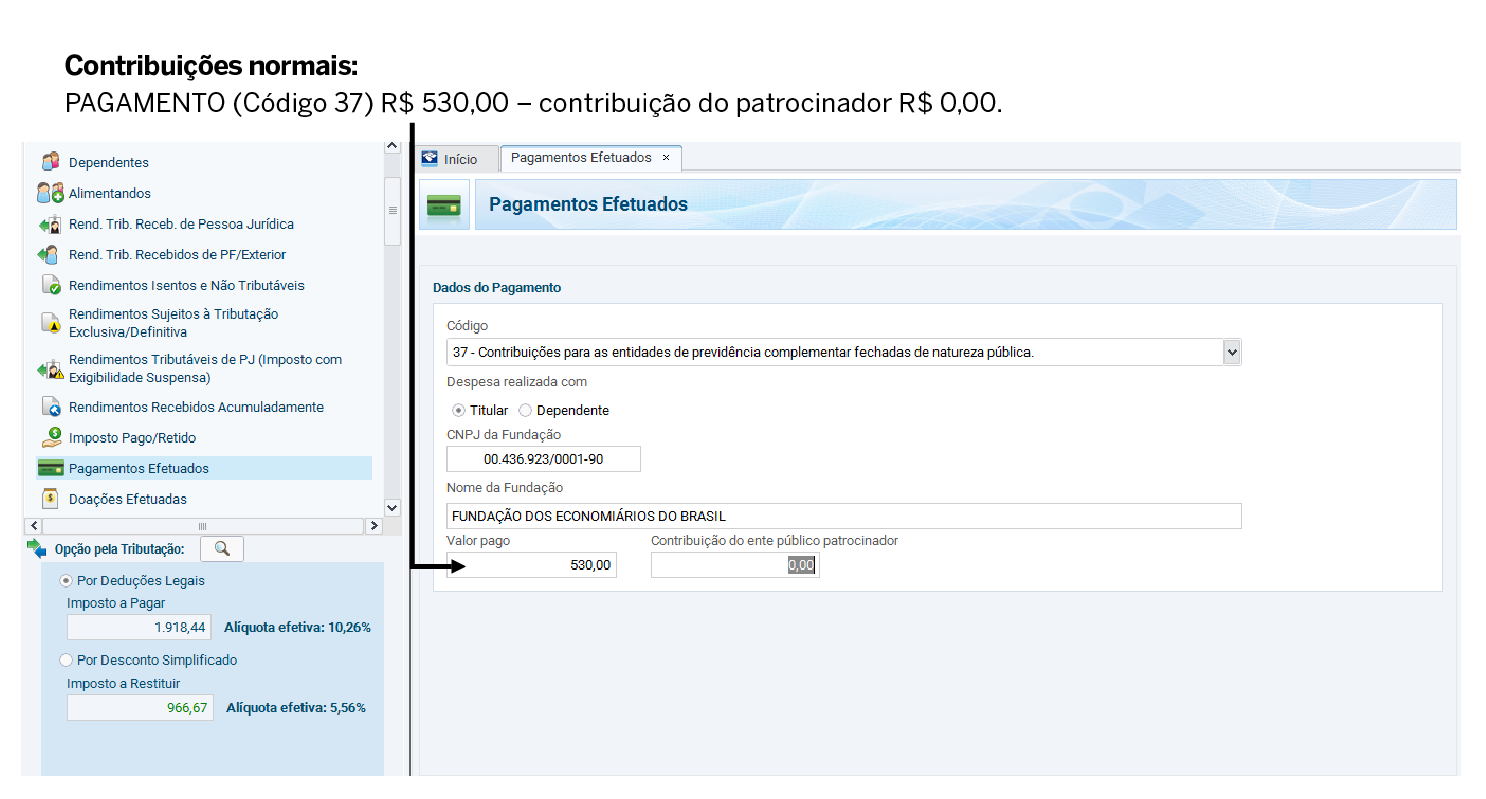The width and height of the screenshot is (1486, 799).
Task: Click the Valor pago field
Action: [532, 565]
